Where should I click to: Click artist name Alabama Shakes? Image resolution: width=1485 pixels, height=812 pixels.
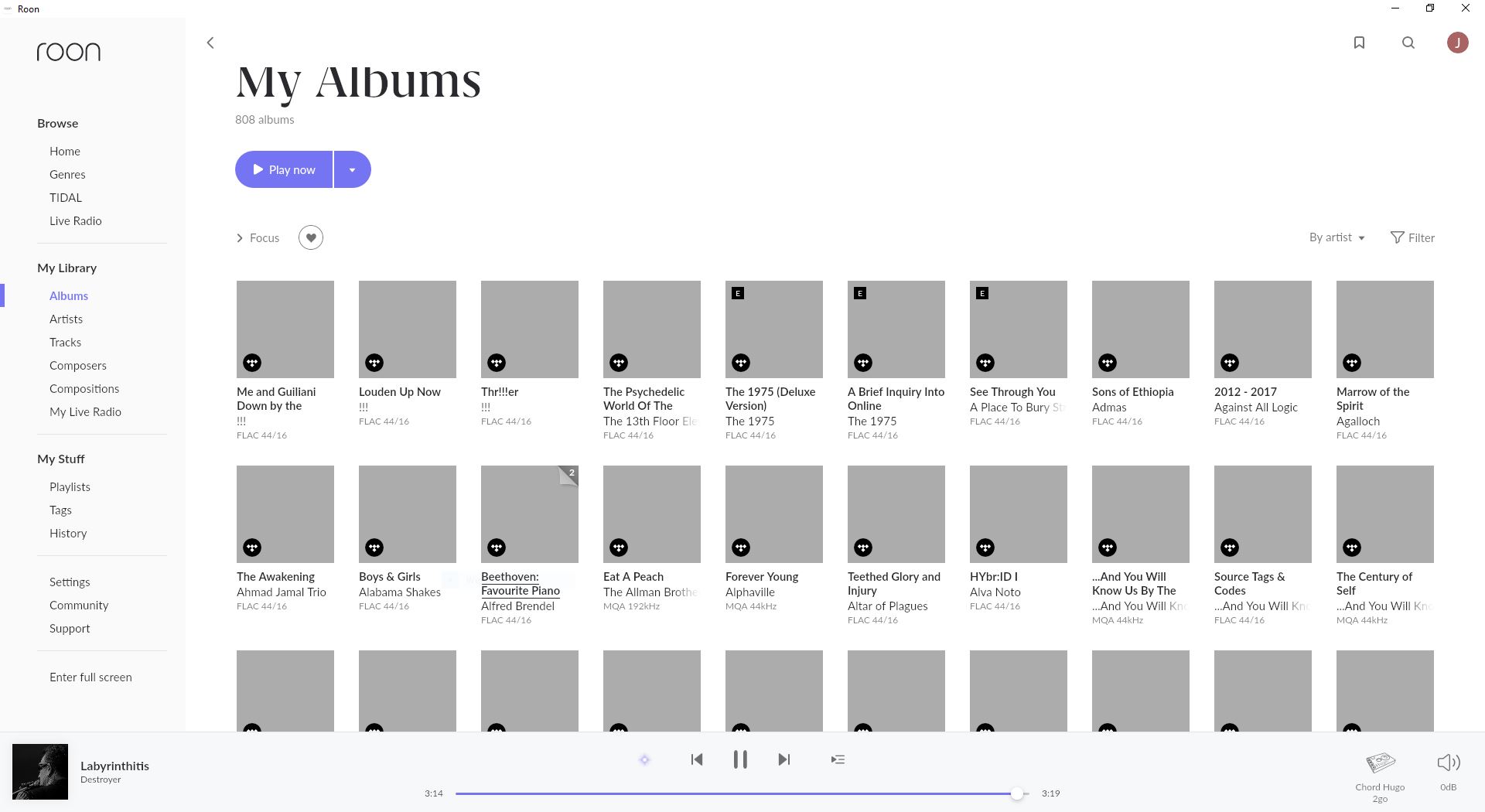pos(400,592)
